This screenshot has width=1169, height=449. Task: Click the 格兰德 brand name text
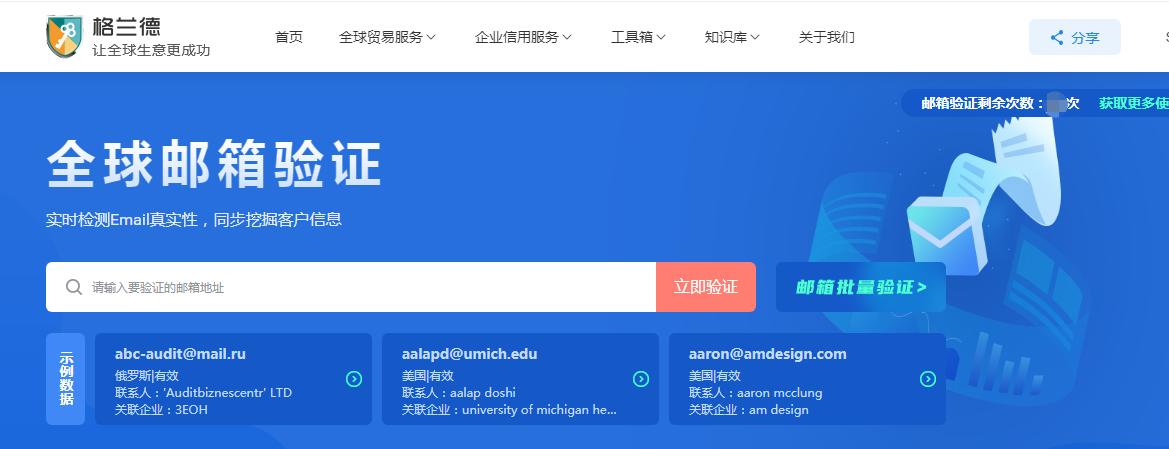coord(127,28)
